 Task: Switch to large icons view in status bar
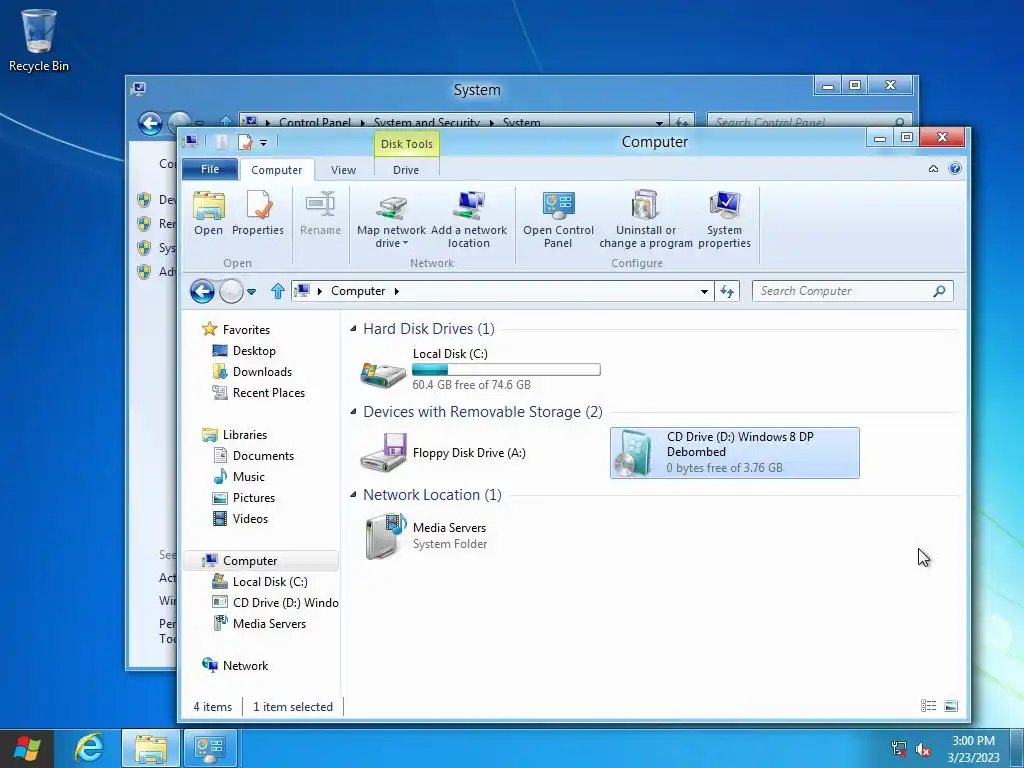pos(951,706)
